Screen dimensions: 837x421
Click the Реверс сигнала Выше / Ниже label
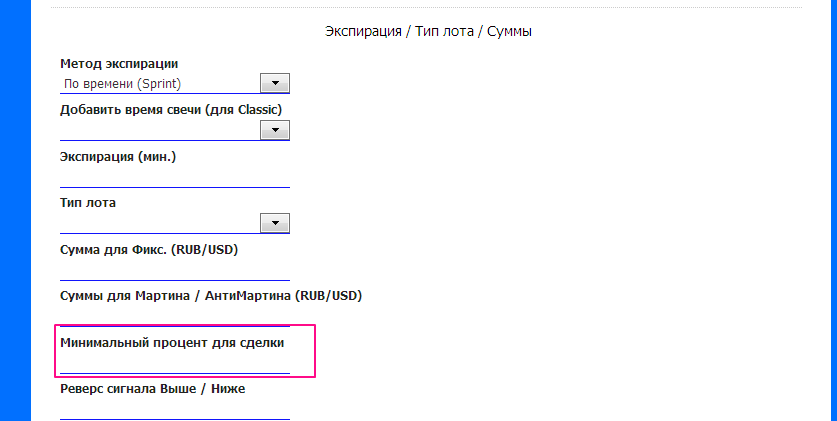coord(153,388)
